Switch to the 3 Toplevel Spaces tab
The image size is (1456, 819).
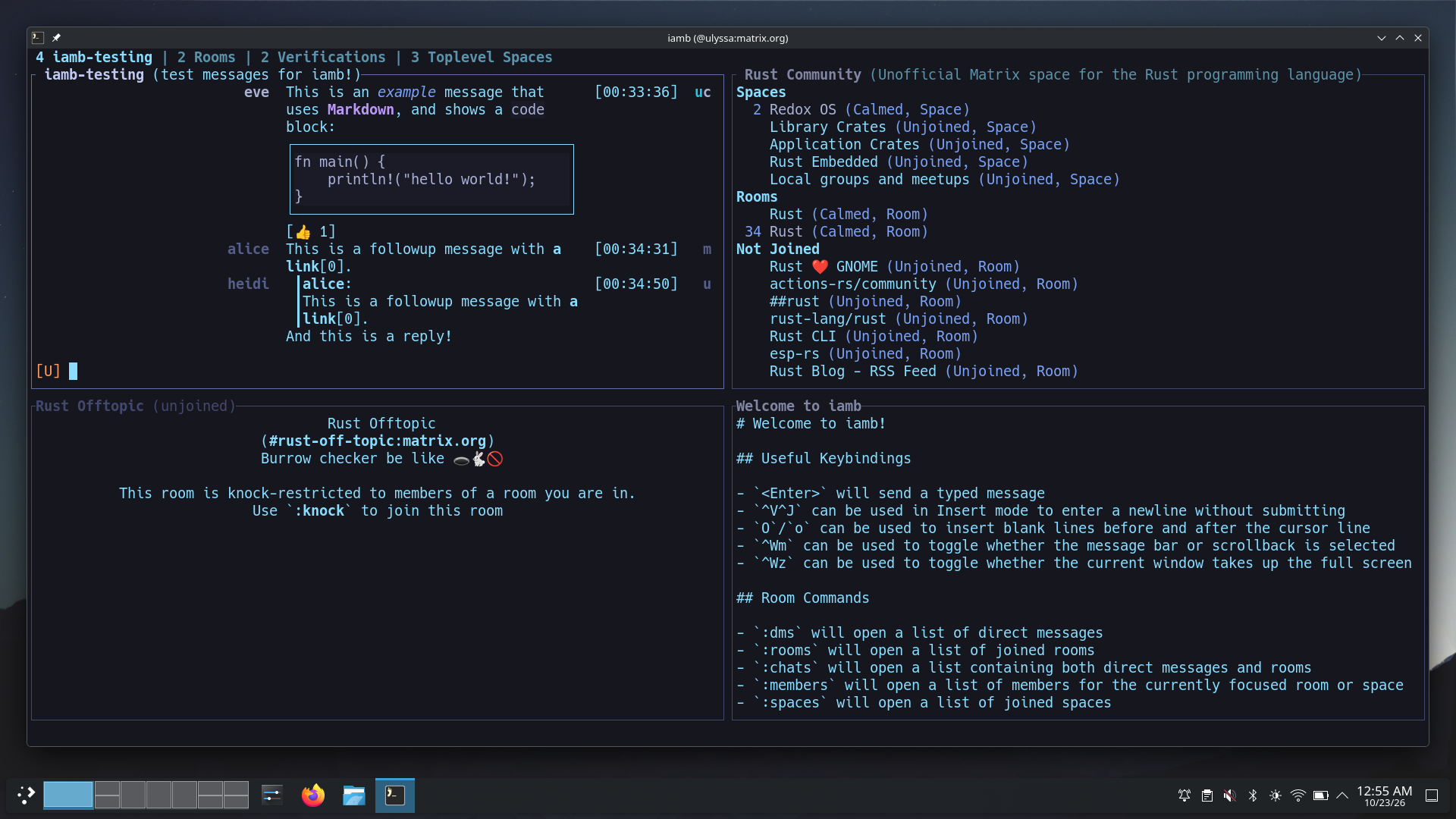pyautogui.click(x=482, y=58)
